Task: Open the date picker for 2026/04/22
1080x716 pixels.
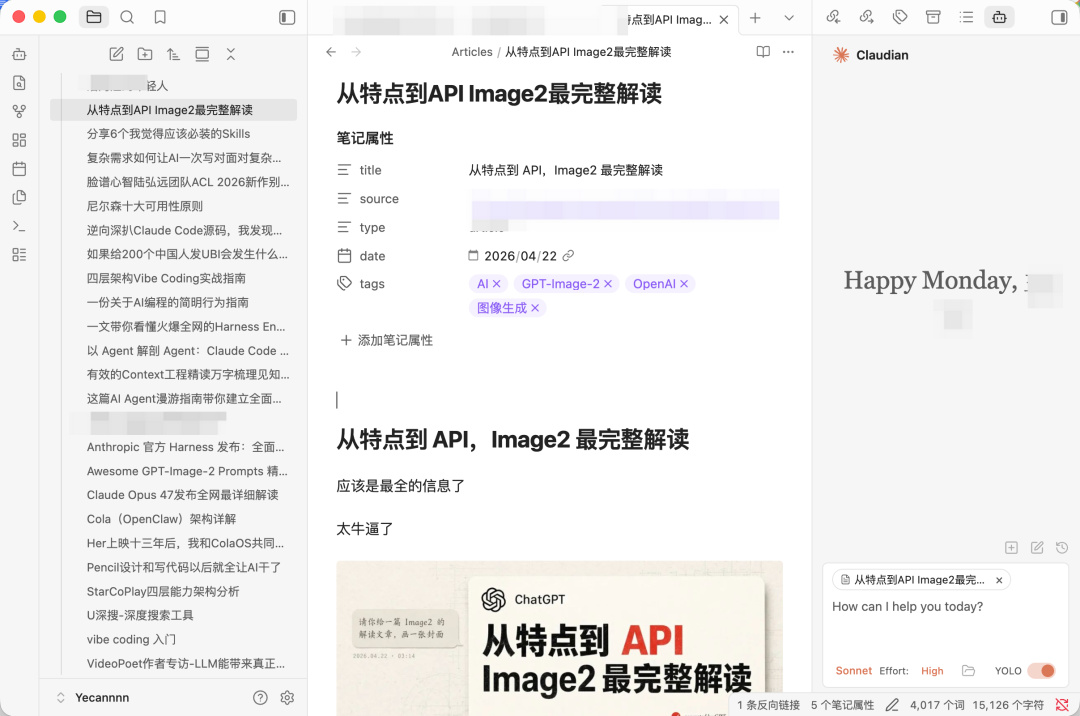Action: tap(472, 255)
